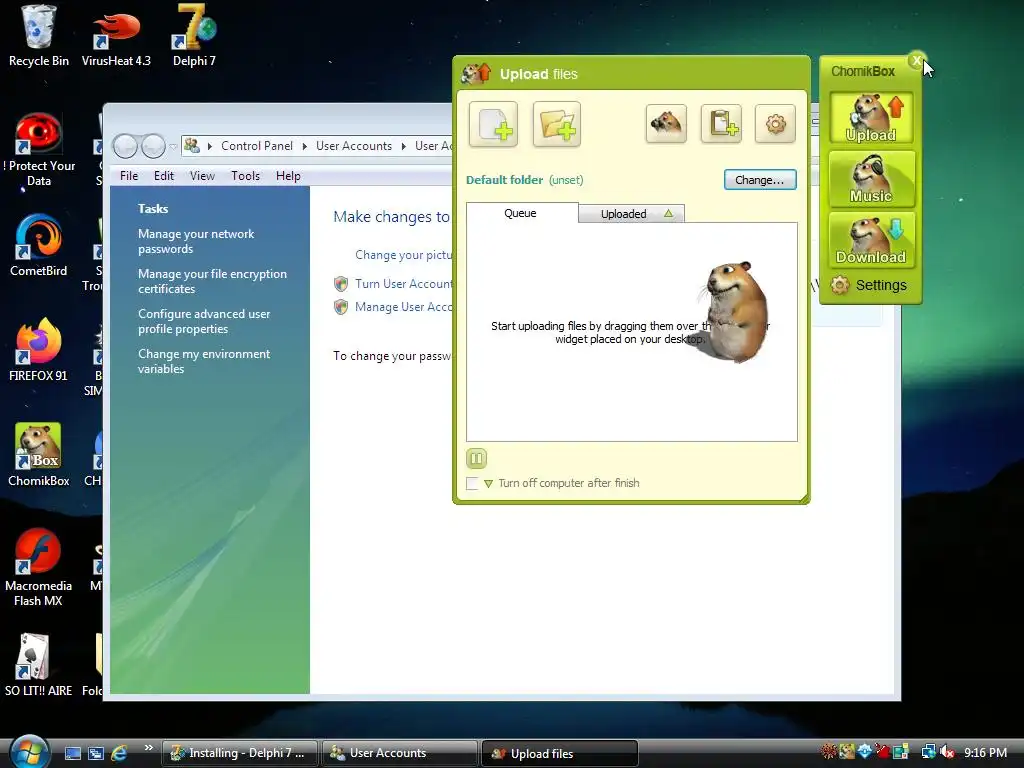Click Show Desktop quick launch icon
Viewport: 1024px width, 768px height.
73,753
